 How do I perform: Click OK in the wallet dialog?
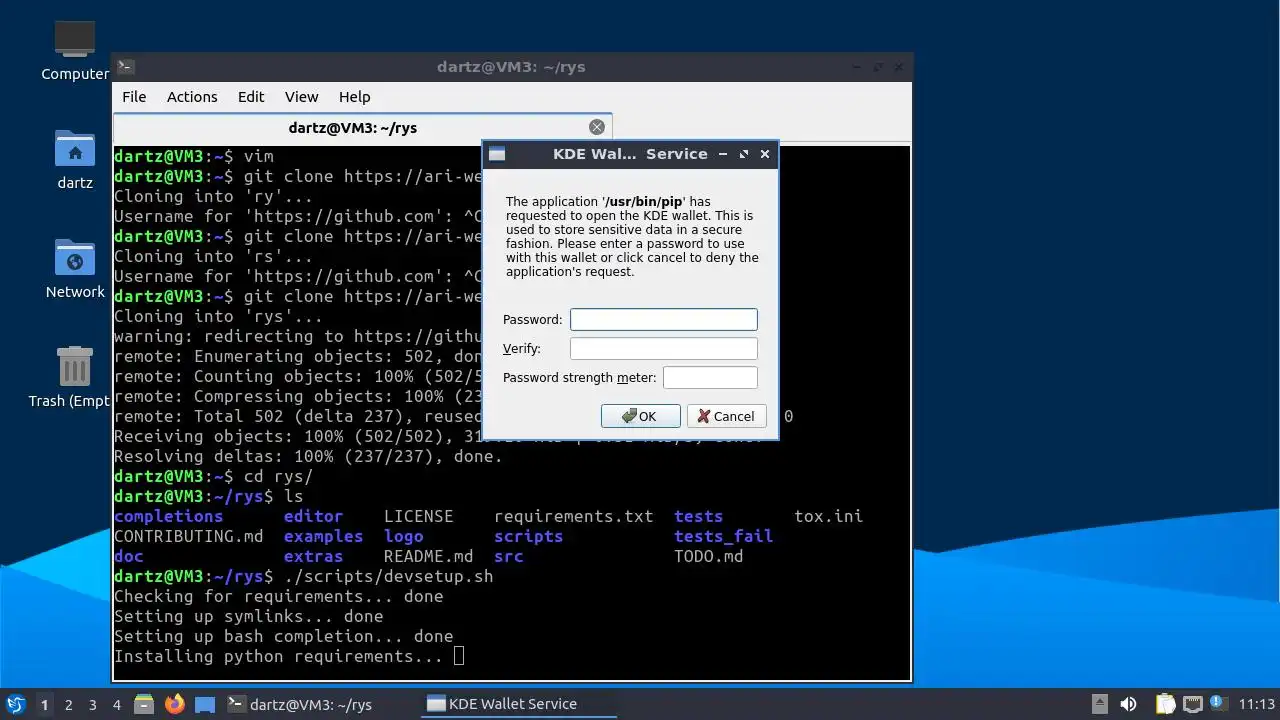pyautogui.click(x=641, y=416)
